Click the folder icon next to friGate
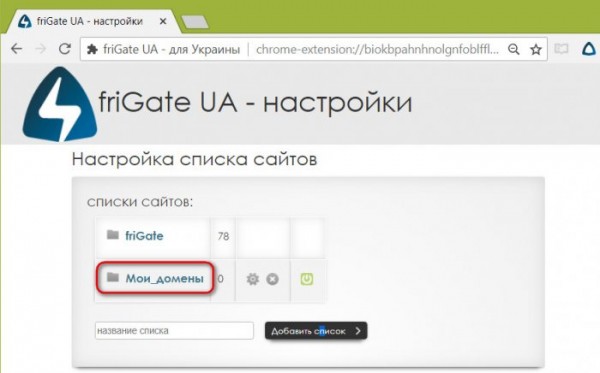The image size is (600, 373). coord(112,235)
